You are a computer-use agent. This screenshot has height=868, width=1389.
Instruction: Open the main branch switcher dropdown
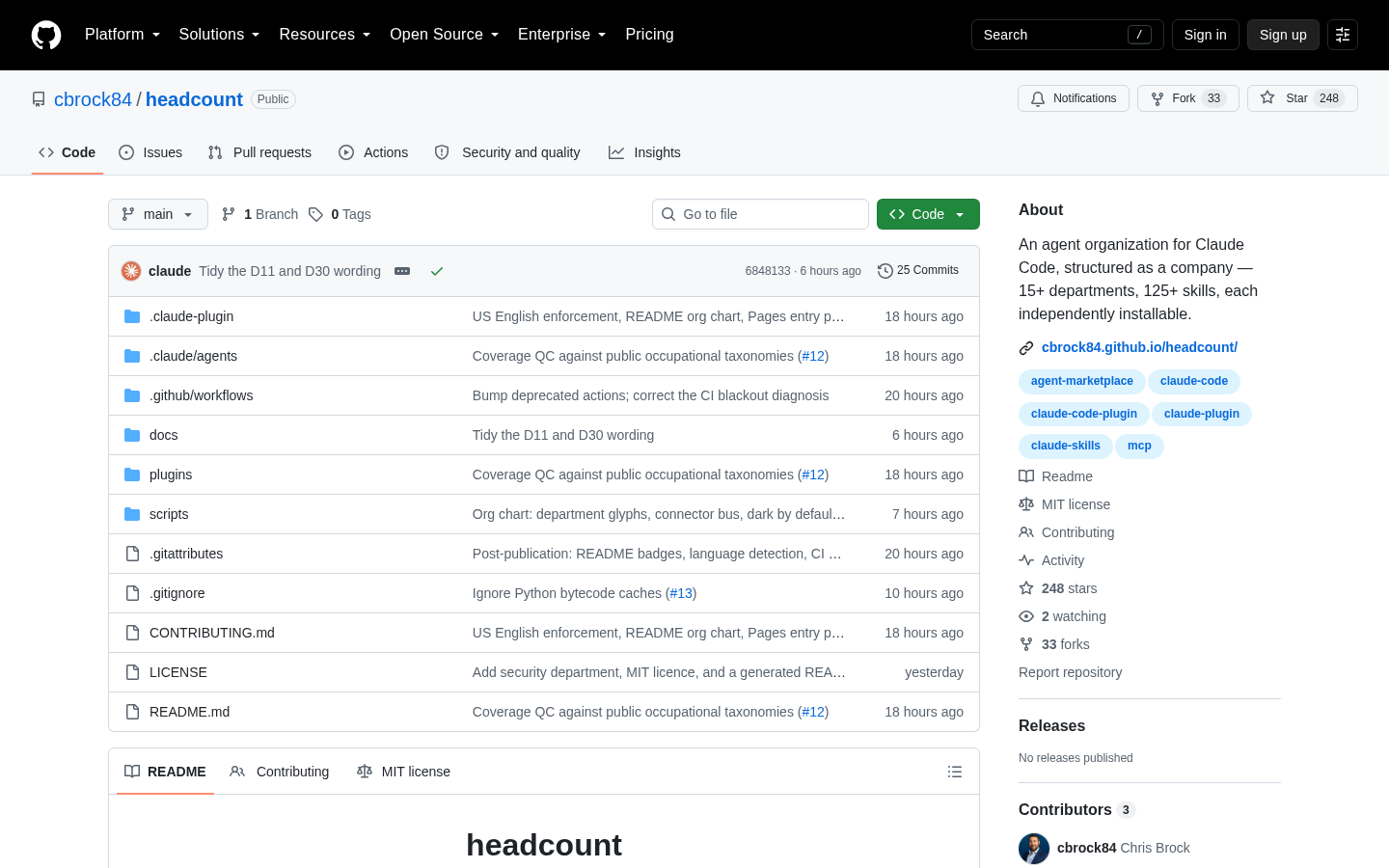click(x=158, y=214)
